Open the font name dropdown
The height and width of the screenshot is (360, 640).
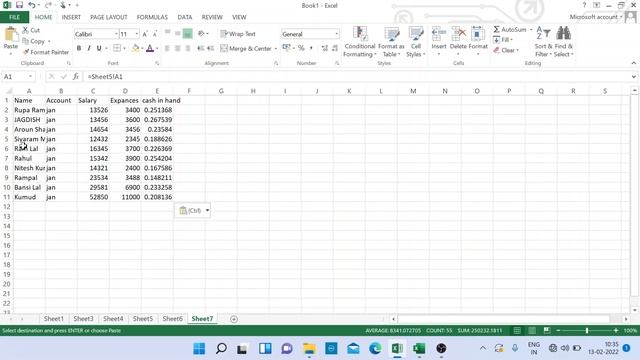click(116, 34)
